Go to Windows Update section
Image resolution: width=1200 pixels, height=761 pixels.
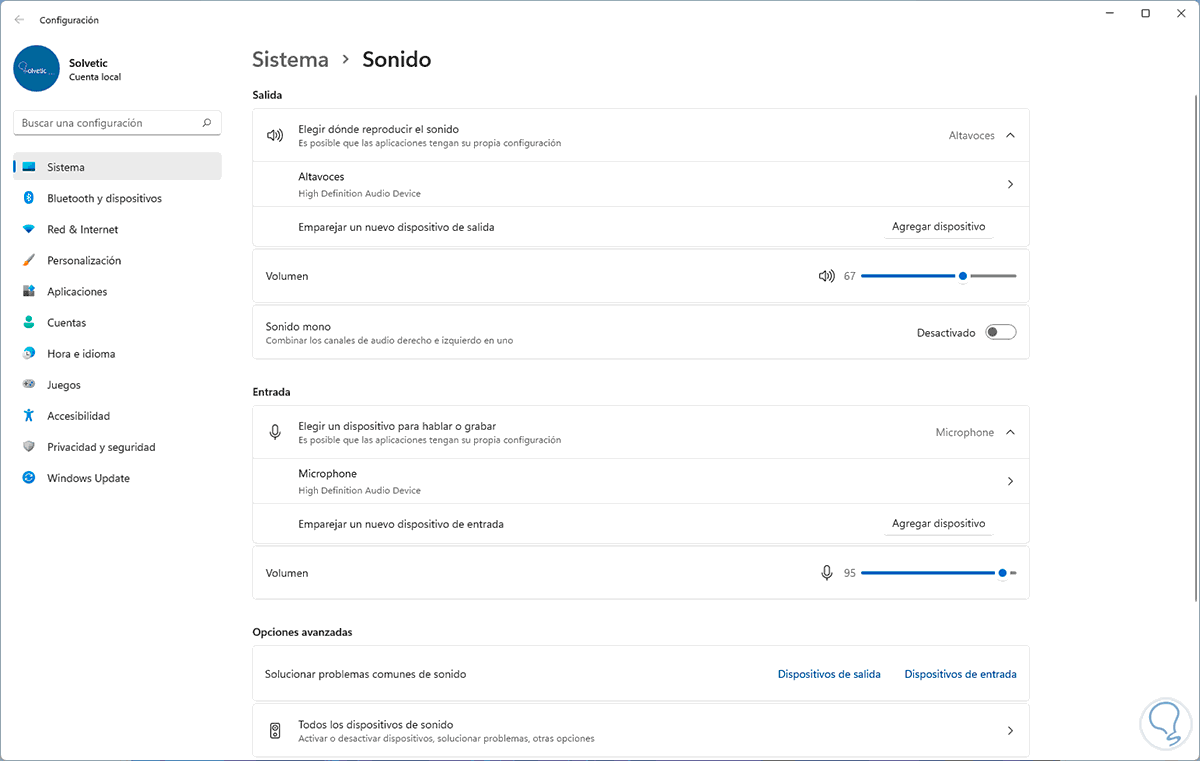click(x=88, y=478)
